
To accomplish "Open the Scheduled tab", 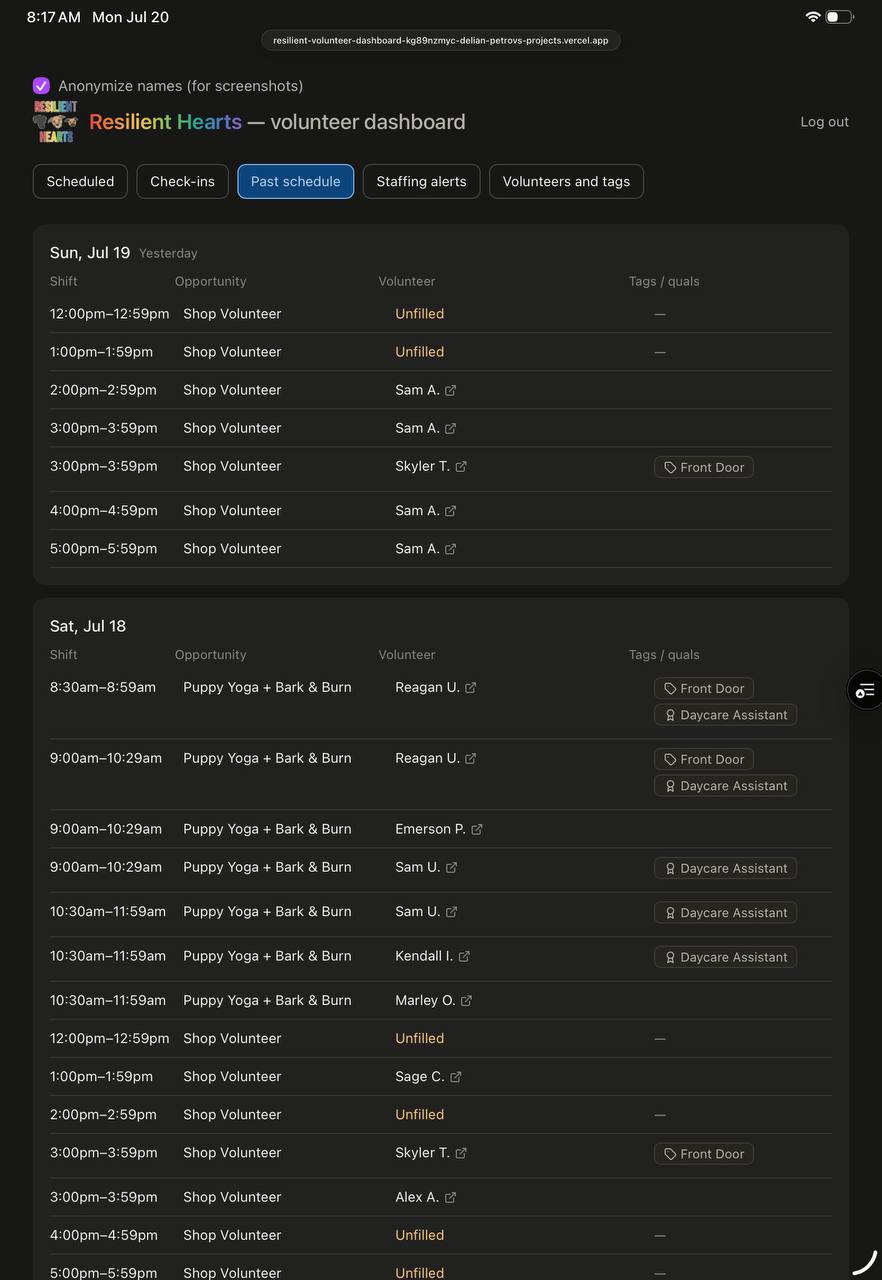I will 80,181.
